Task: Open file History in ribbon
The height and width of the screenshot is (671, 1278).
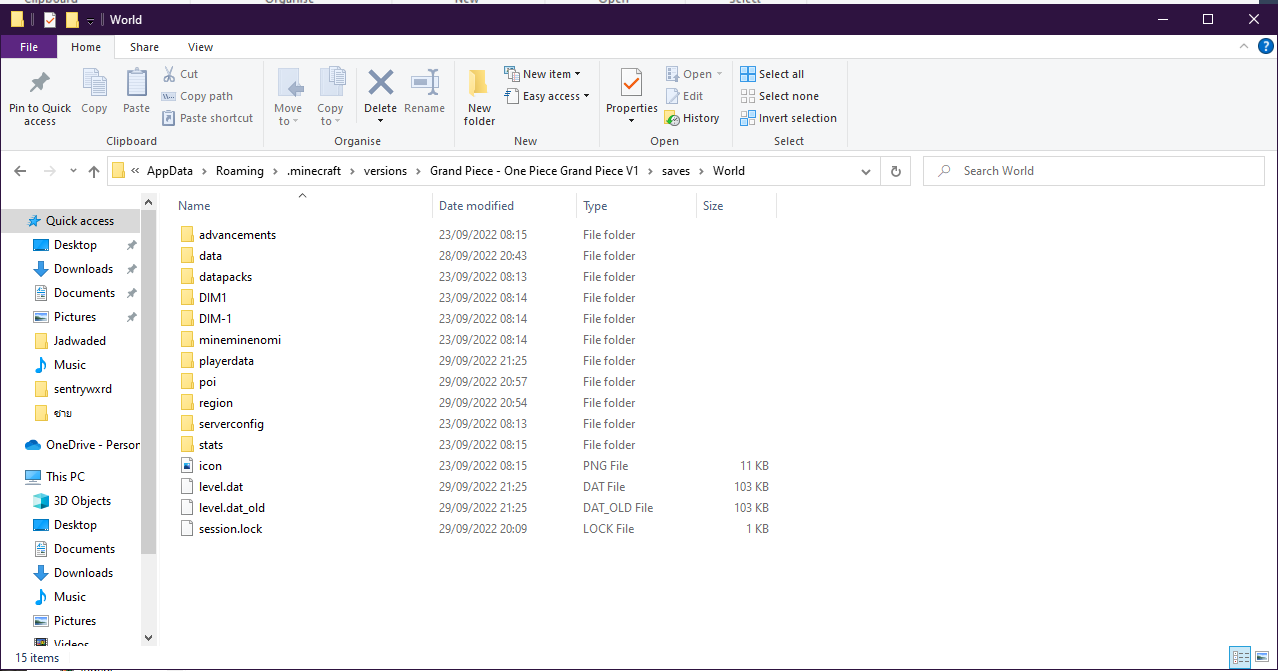Action: point(692,118)
